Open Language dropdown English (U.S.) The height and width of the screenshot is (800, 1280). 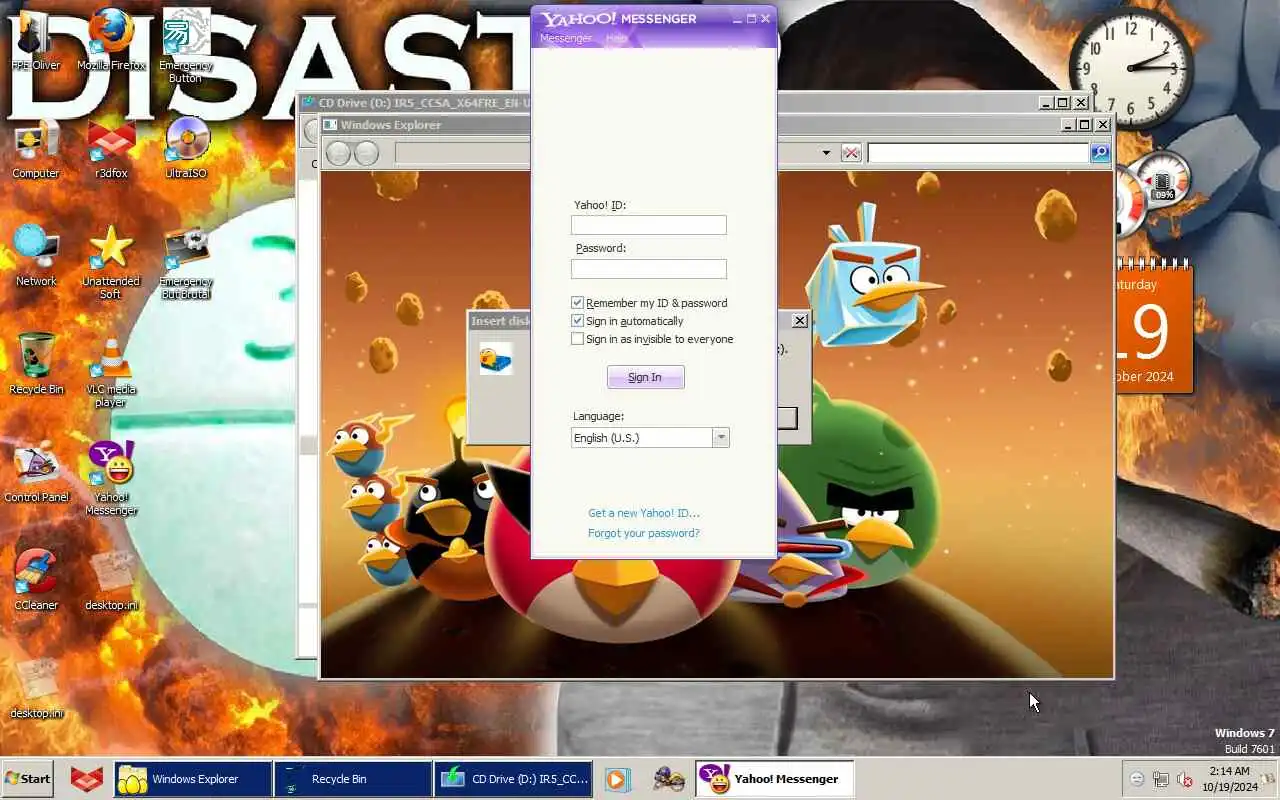(x=650, y=438)
